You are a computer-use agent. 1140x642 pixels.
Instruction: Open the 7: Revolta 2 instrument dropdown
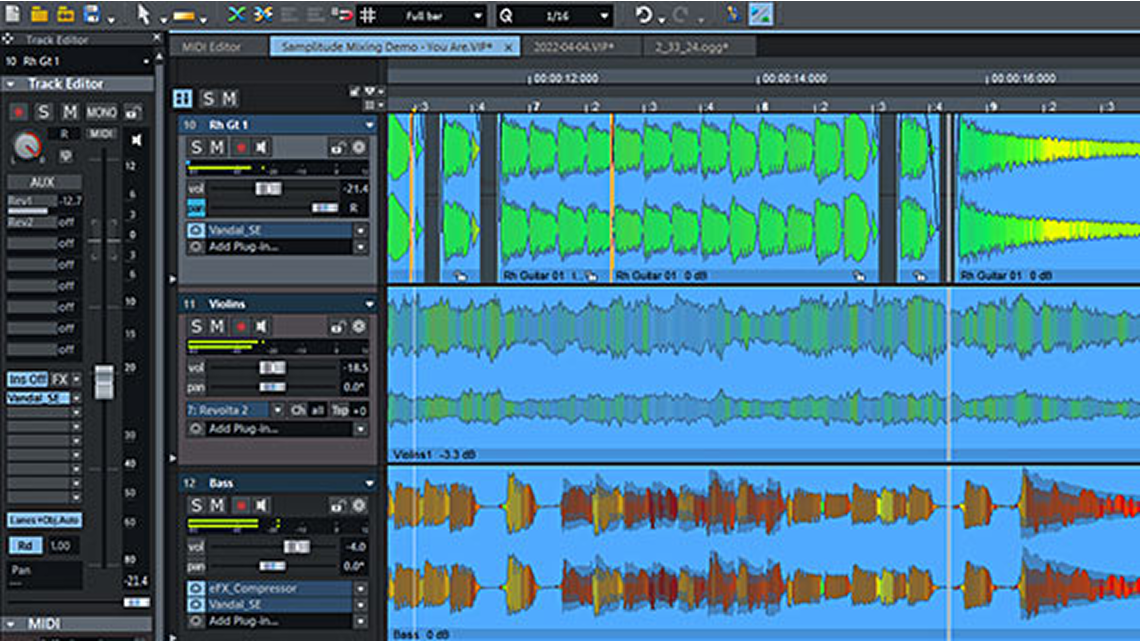277,411
